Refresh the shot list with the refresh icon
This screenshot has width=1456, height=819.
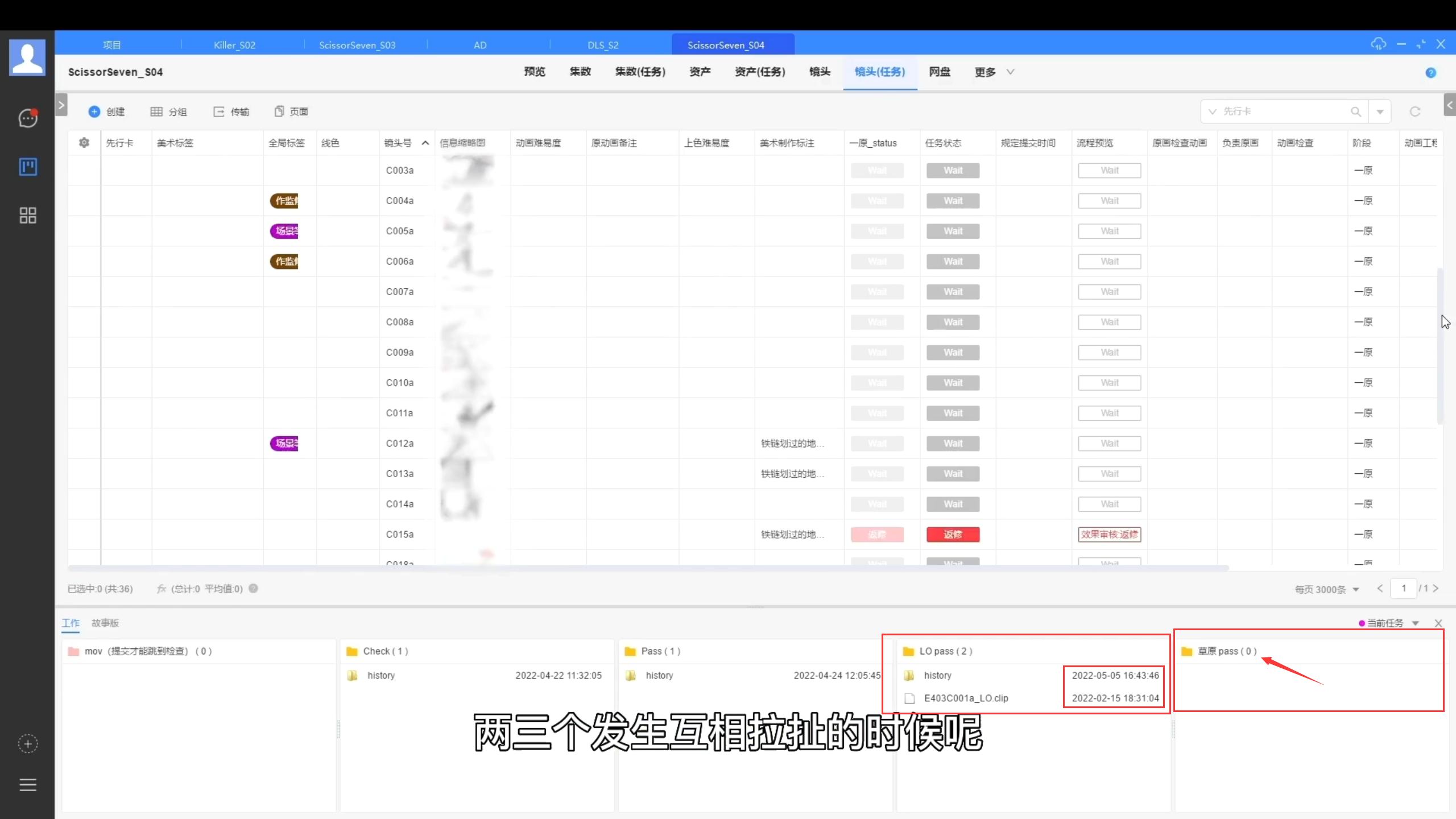pyautogui.click(x=1414, y=111)
